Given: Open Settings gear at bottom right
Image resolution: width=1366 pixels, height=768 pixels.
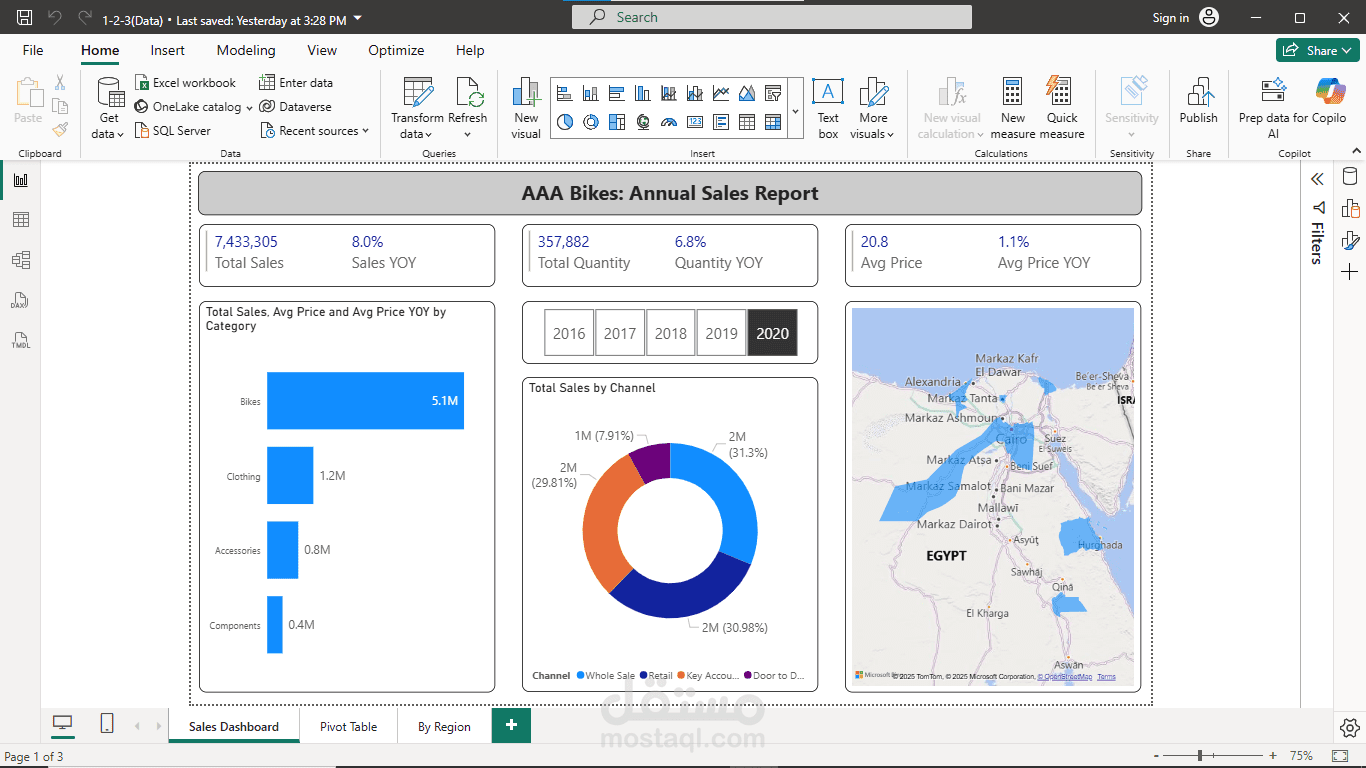Looking at the screenshot, I should click(x=1349, y=727).
